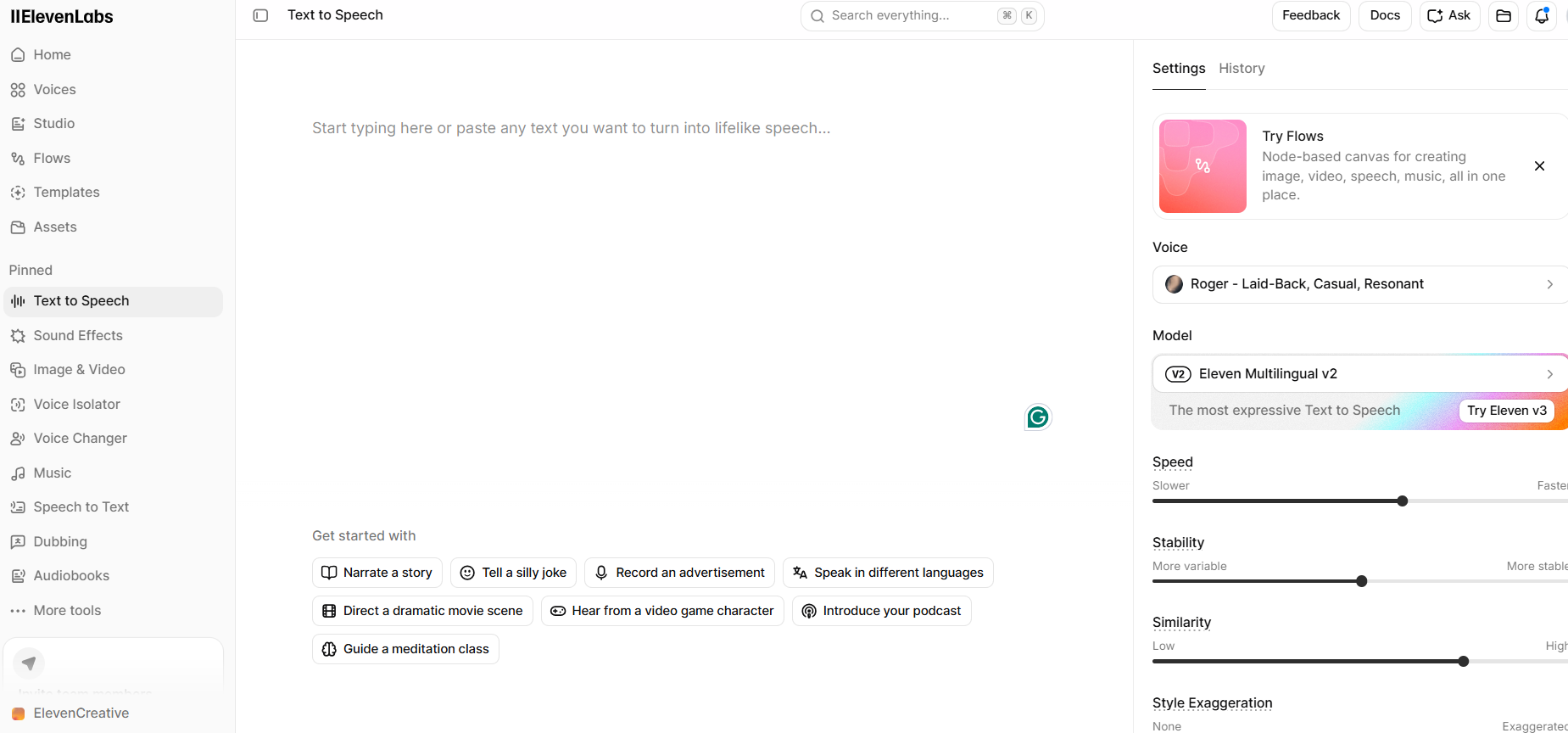
Task: Click Narrate a story prompt
Action: pos(377,573)
